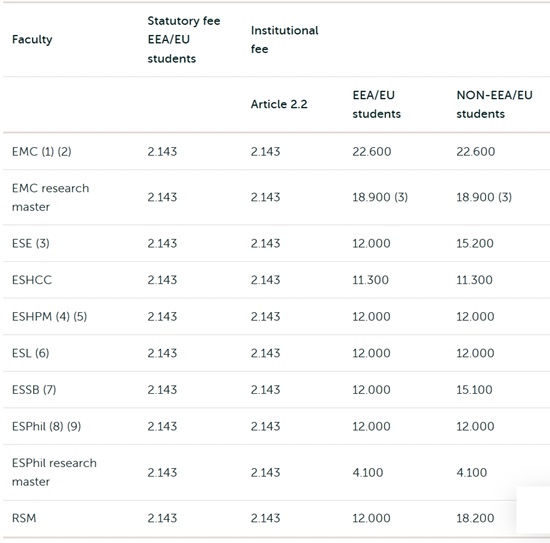This screenshot has height=543, width=550.
Task: Click the Faculty column header
Action: click(32, 39)
